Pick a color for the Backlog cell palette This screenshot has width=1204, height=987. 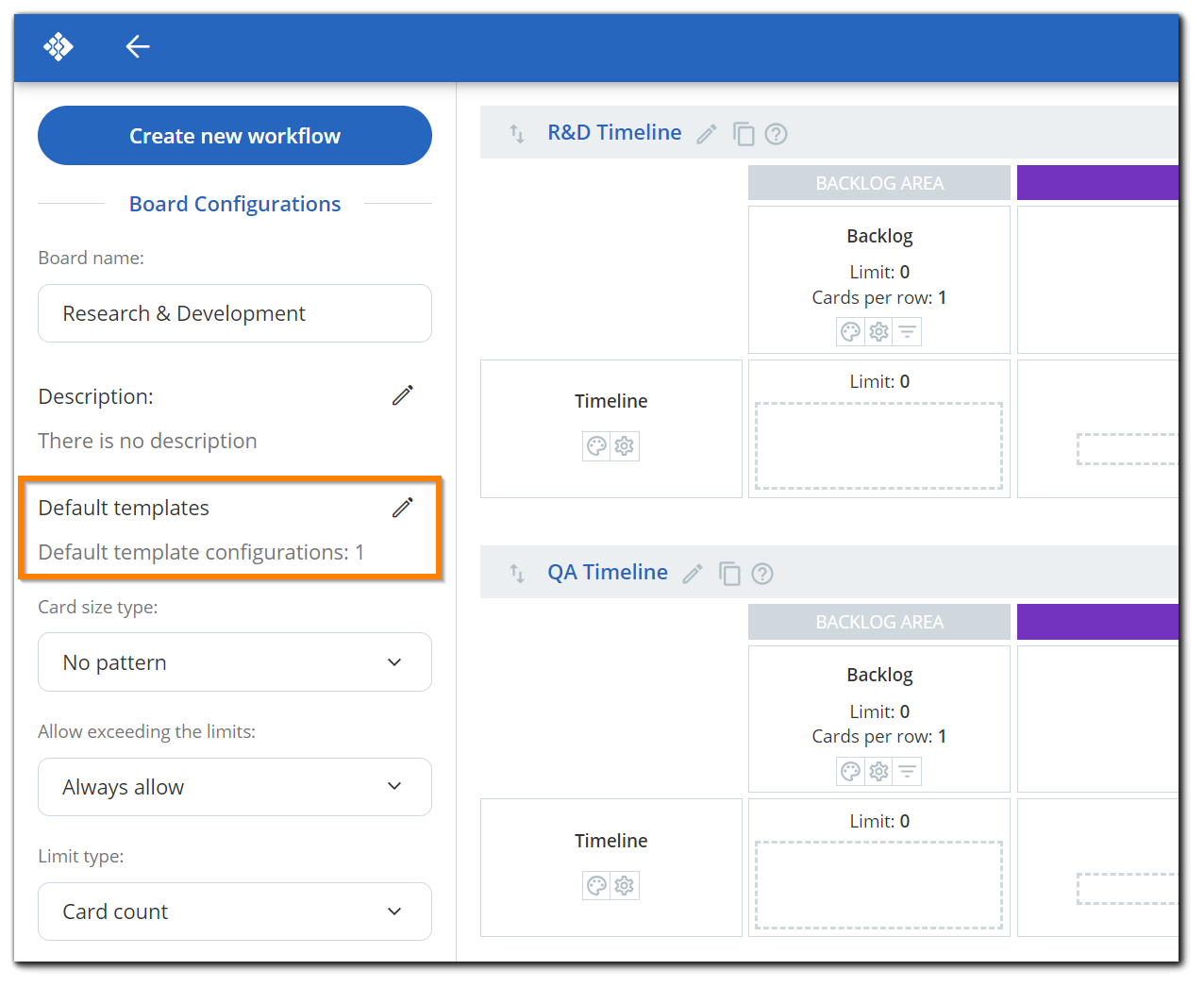pos(850,331)
